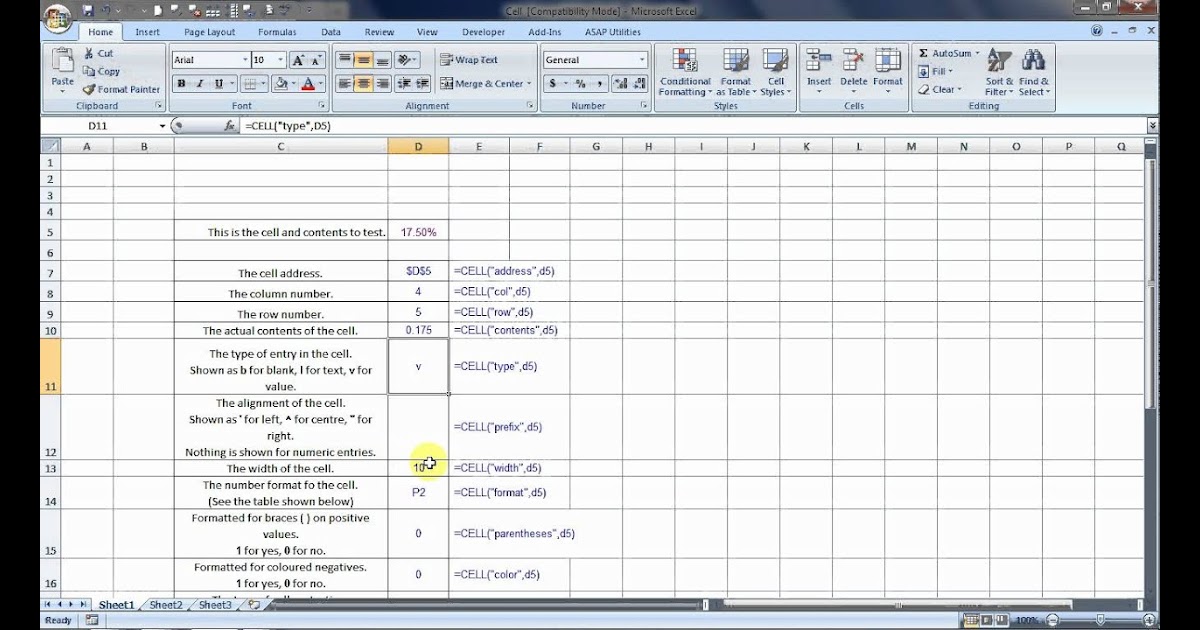Apply fill color with the paint bucket
The image size is (1200, 630).
click(281, 84)
